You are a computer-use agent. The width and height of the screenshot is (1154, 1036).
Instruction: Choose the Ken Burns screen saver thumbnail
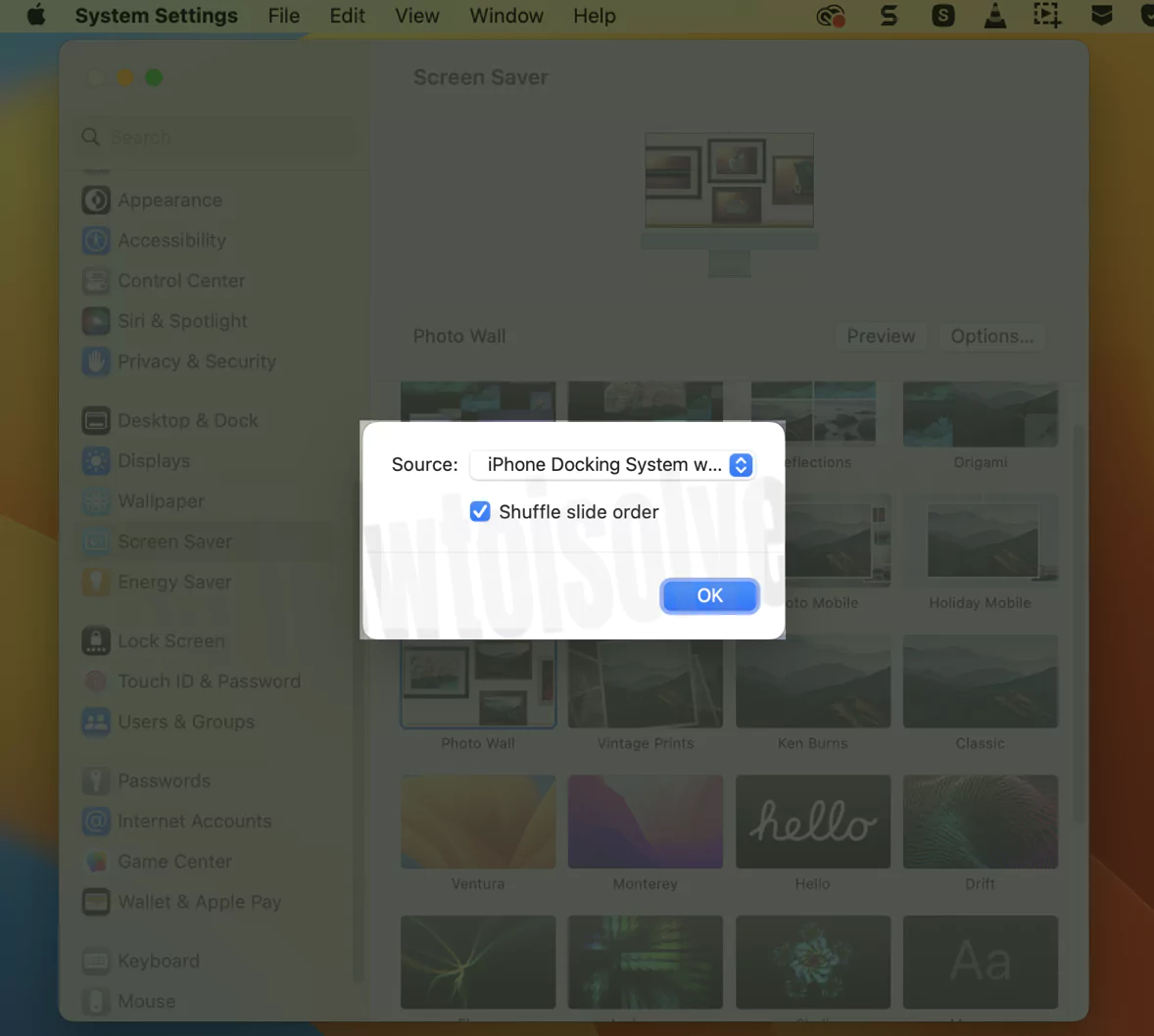coord(812,683)
